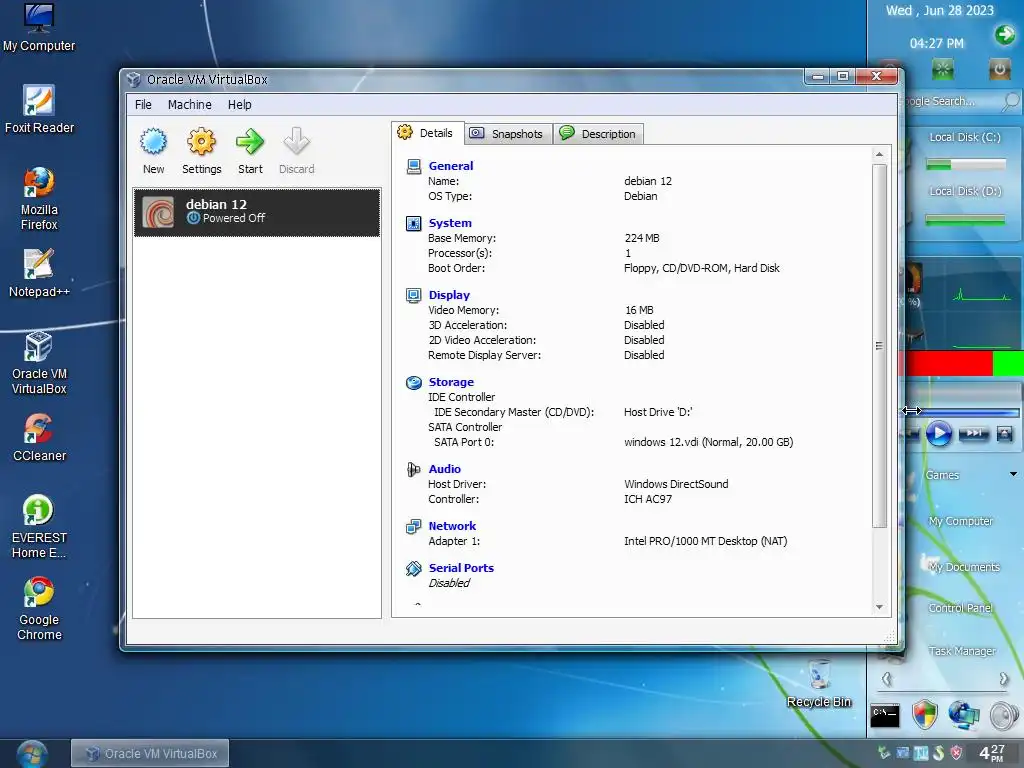Click the sidebar media progress slider

pyautogui.click(x=964, y=412)
